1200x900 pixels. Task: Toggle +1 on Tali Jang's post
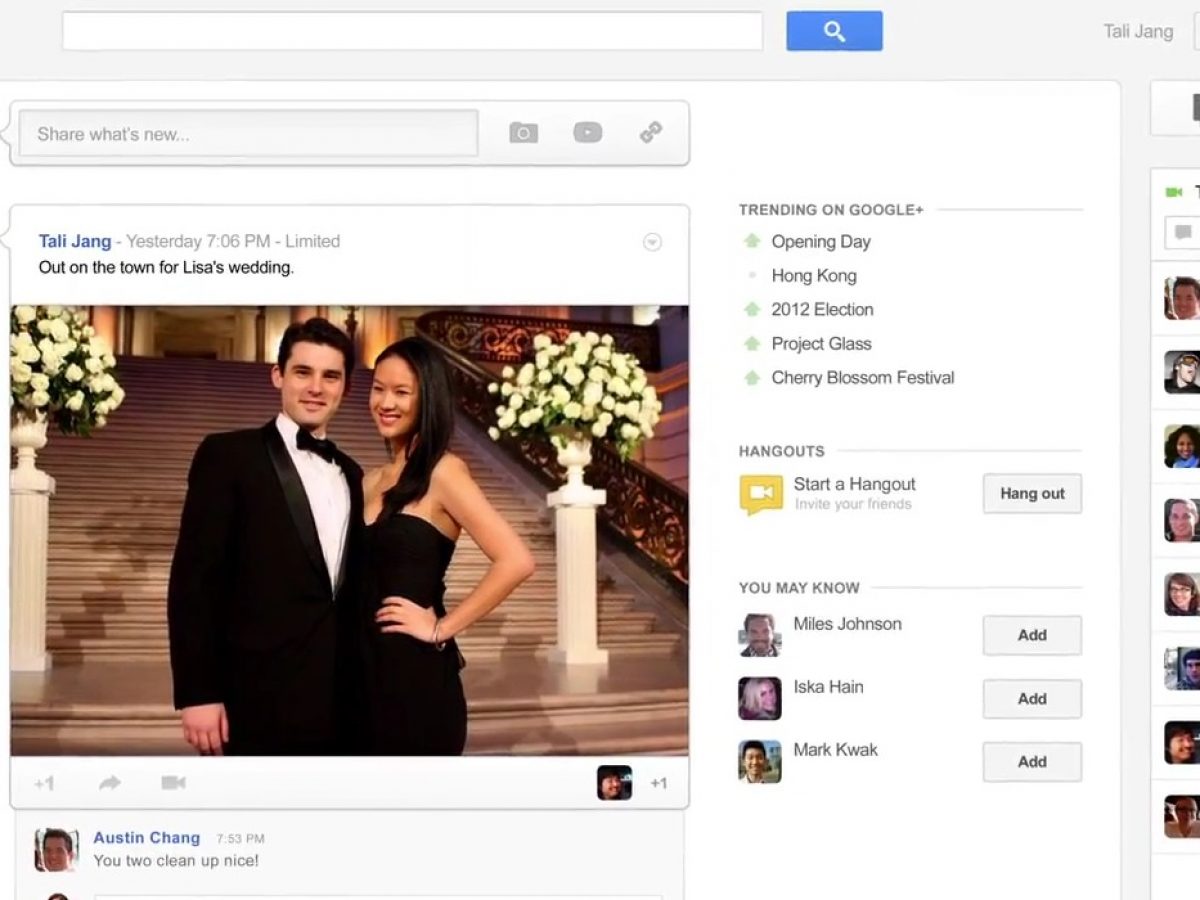click(44, 783)
